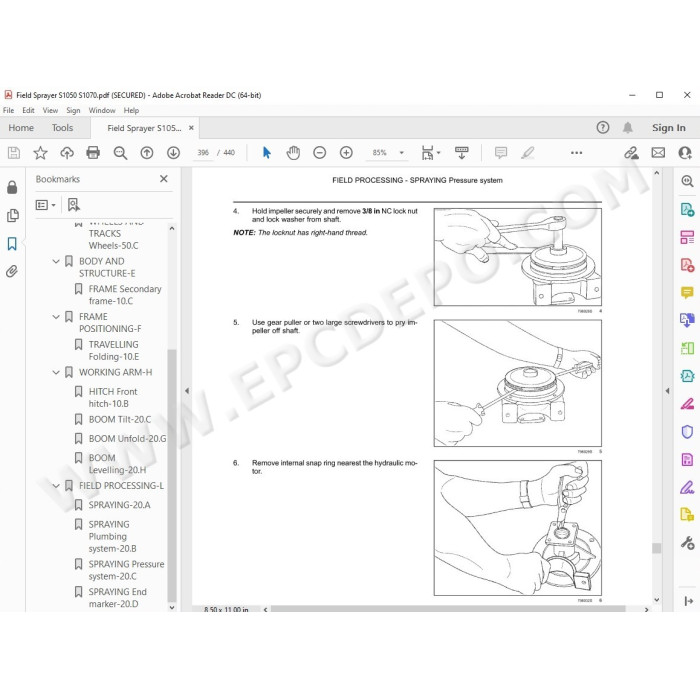
Task: Click the Save file icon
Action: pos(14,153)
